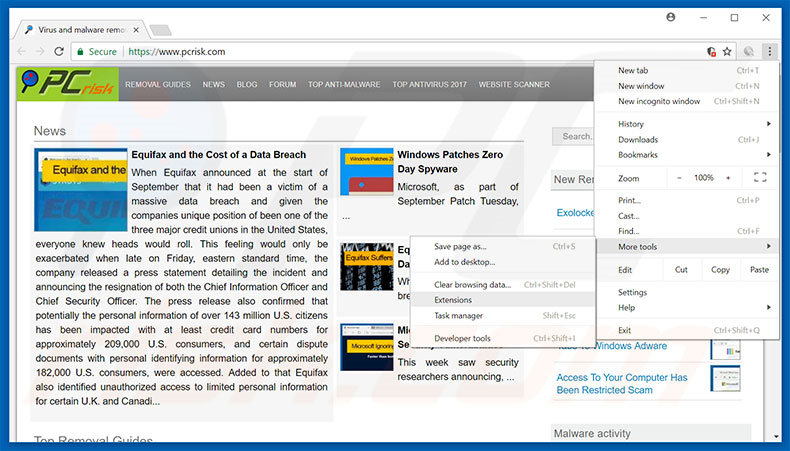This screenshot has height=451, width=790.
Task: Open Task manager from submenu
Action: coord(502,315)
